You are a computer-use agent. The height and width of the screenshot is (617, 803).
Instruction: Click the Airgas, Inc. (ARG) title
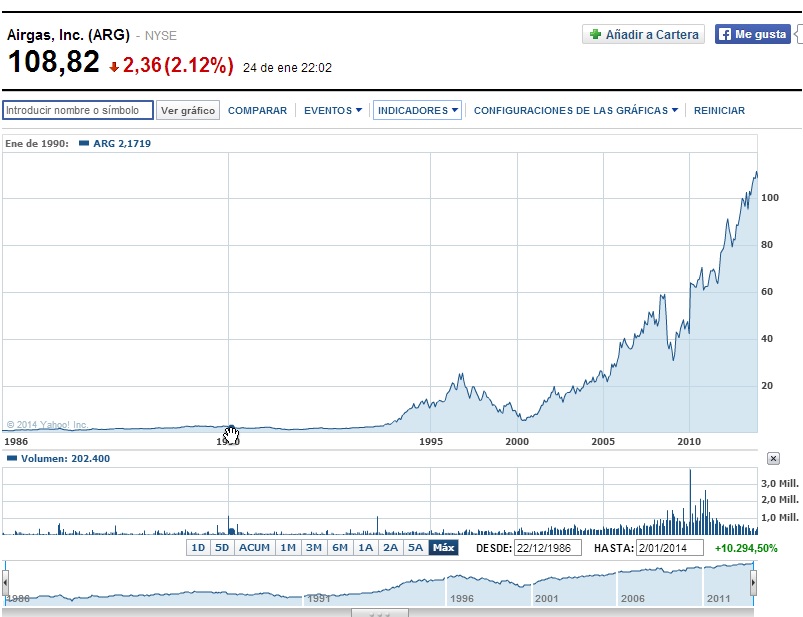[68, 35]
